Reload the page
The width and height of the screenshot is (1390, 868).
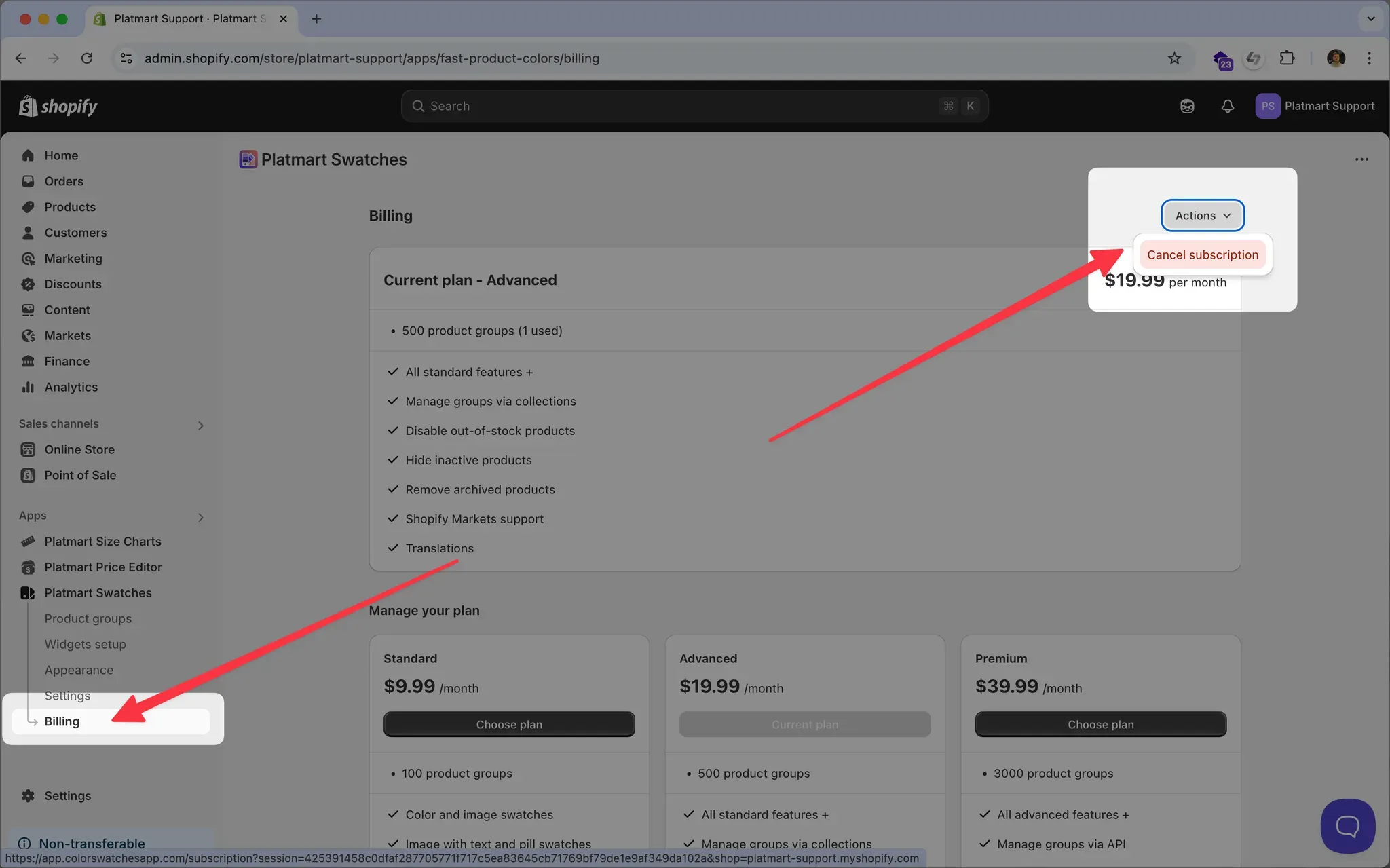click(87, 58)
